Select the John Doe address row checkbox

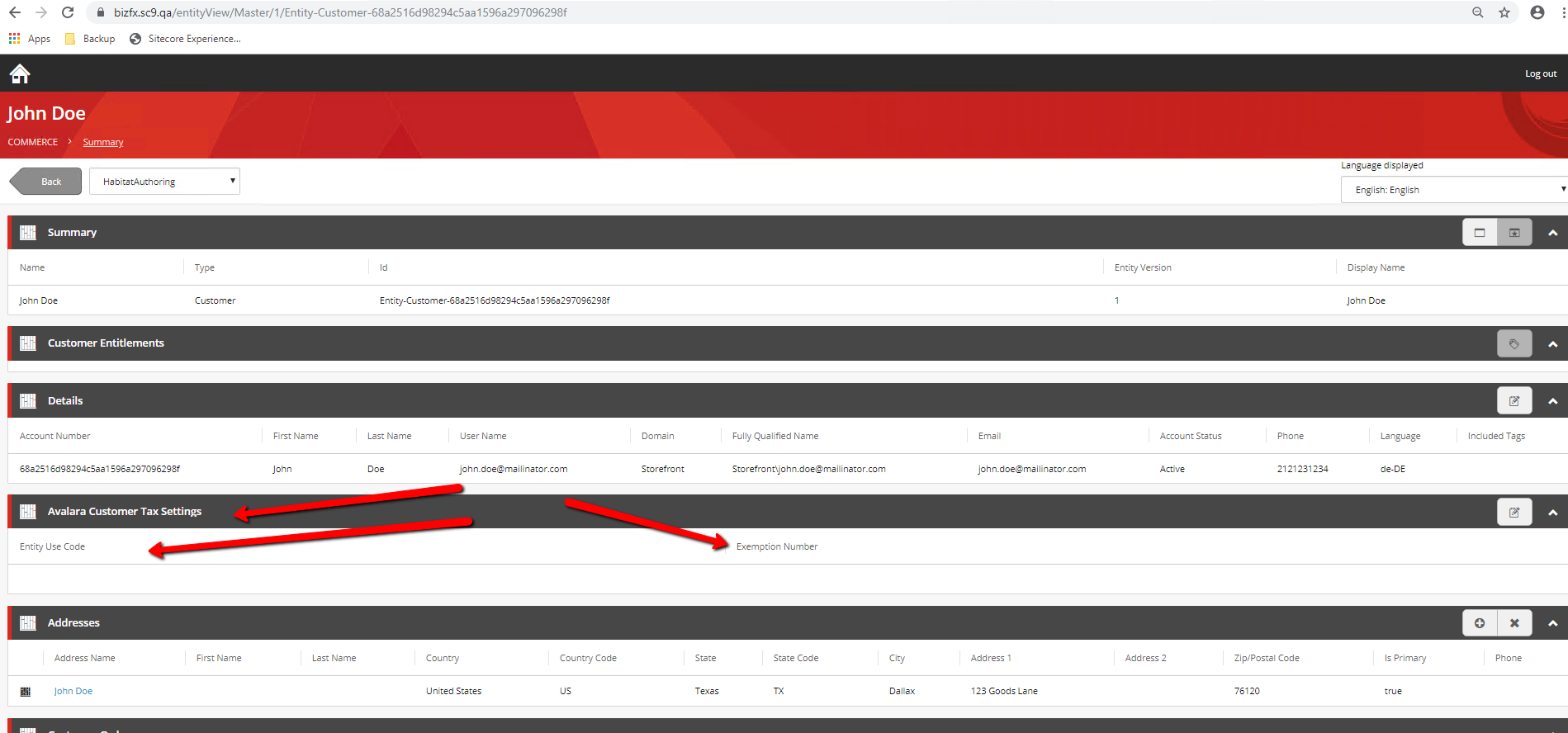point(26,692)
